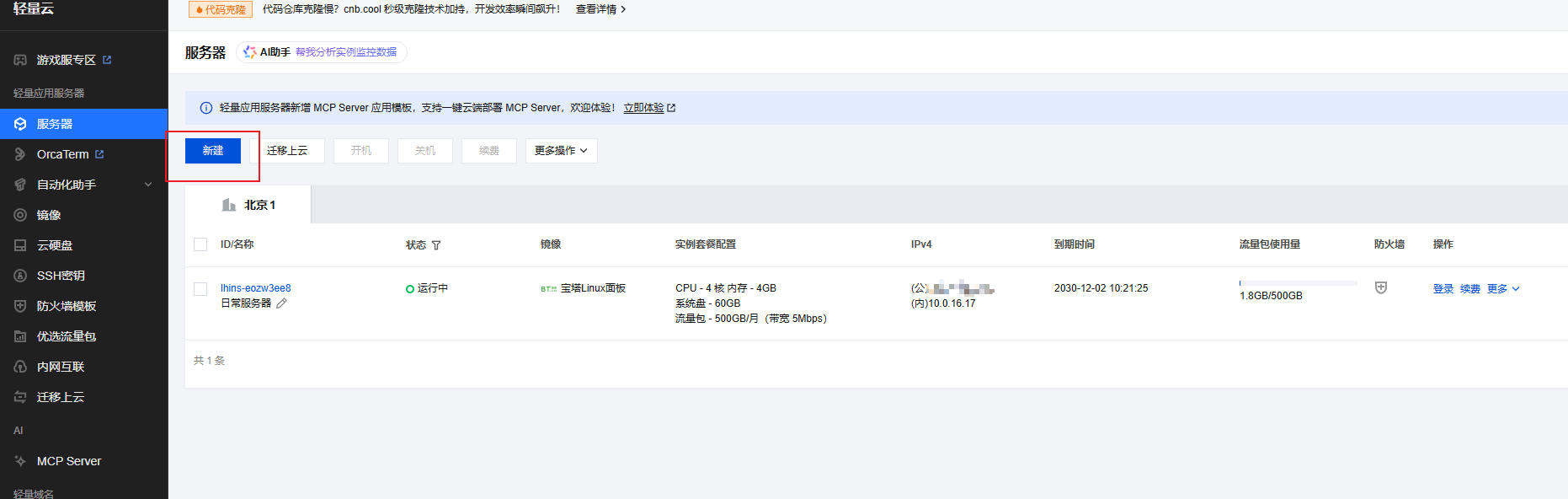
Task: Click the 云硬盘 sidebar icon
Action: tap(20, 245)
